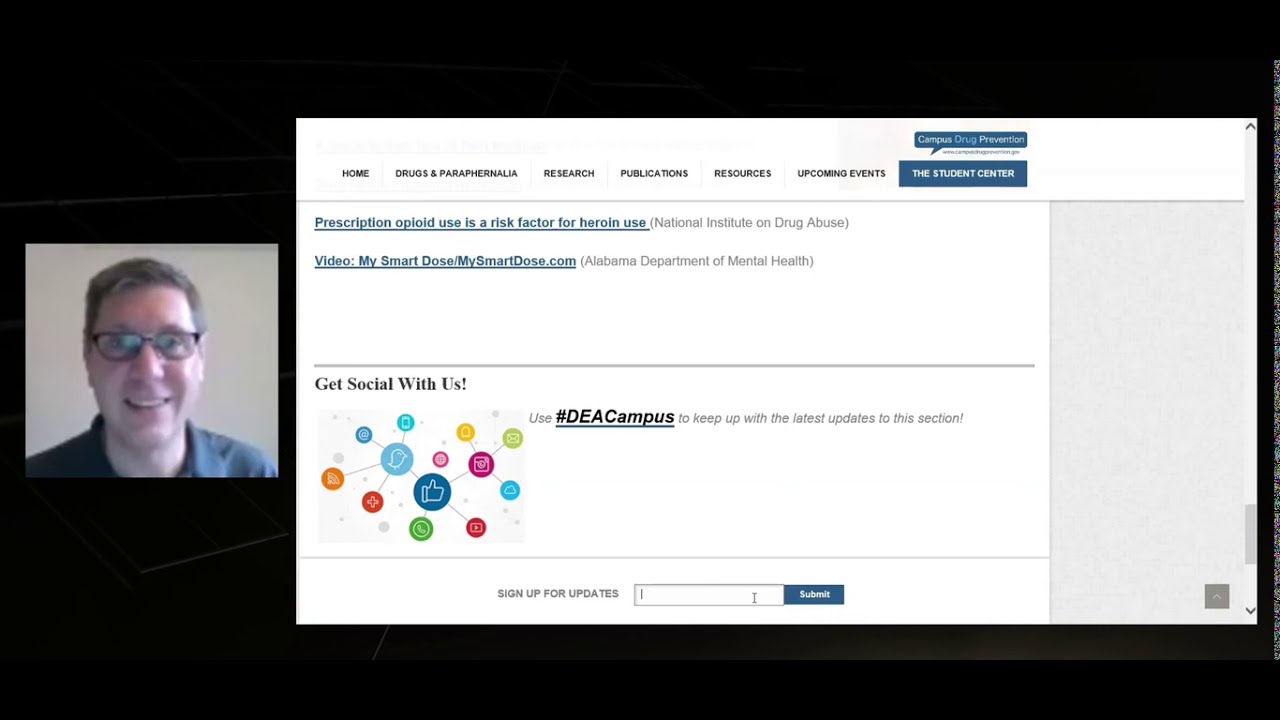This screenshot has width=1280, height=720.
Task: Click the green phone icon in graphic
Action: point(421,529)
